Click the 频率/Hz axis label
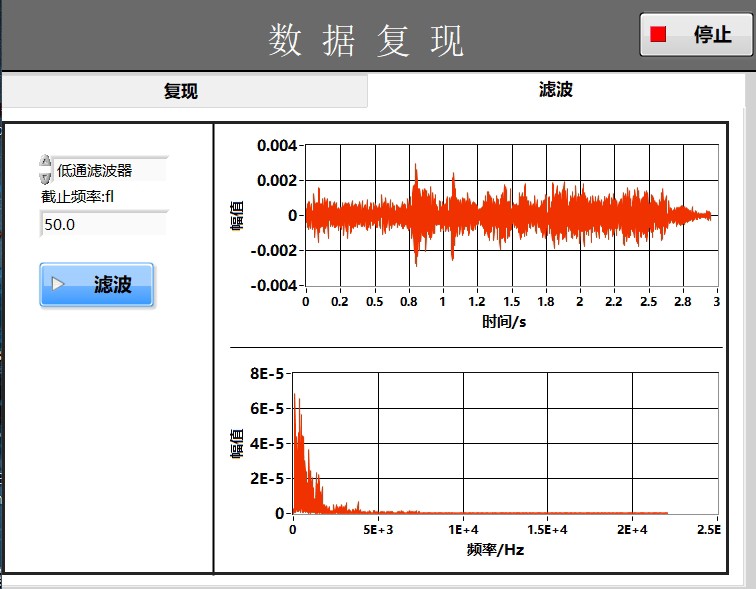This screenshot has width=756, height=589. pos(495,549)
